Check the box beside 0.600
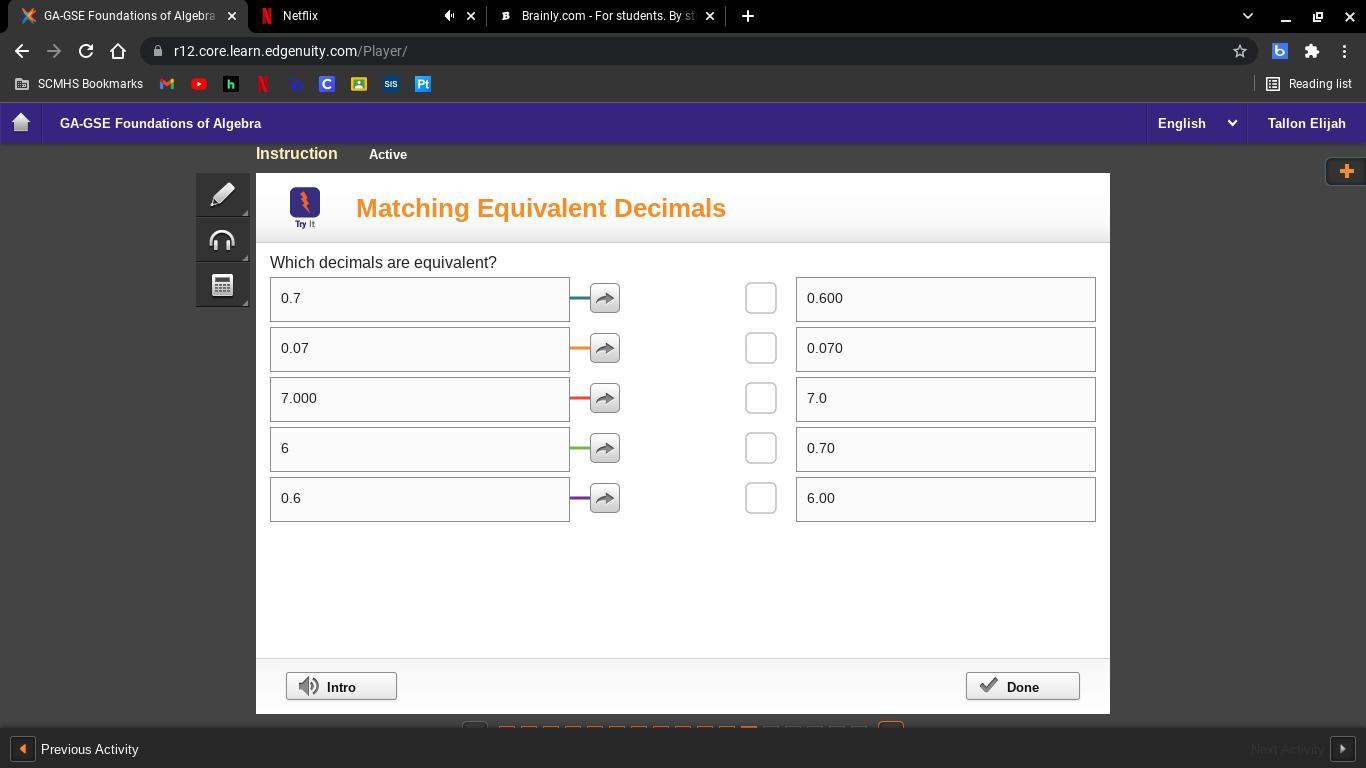The height and width of the screenshot is (768, 1366). point(761,298)
